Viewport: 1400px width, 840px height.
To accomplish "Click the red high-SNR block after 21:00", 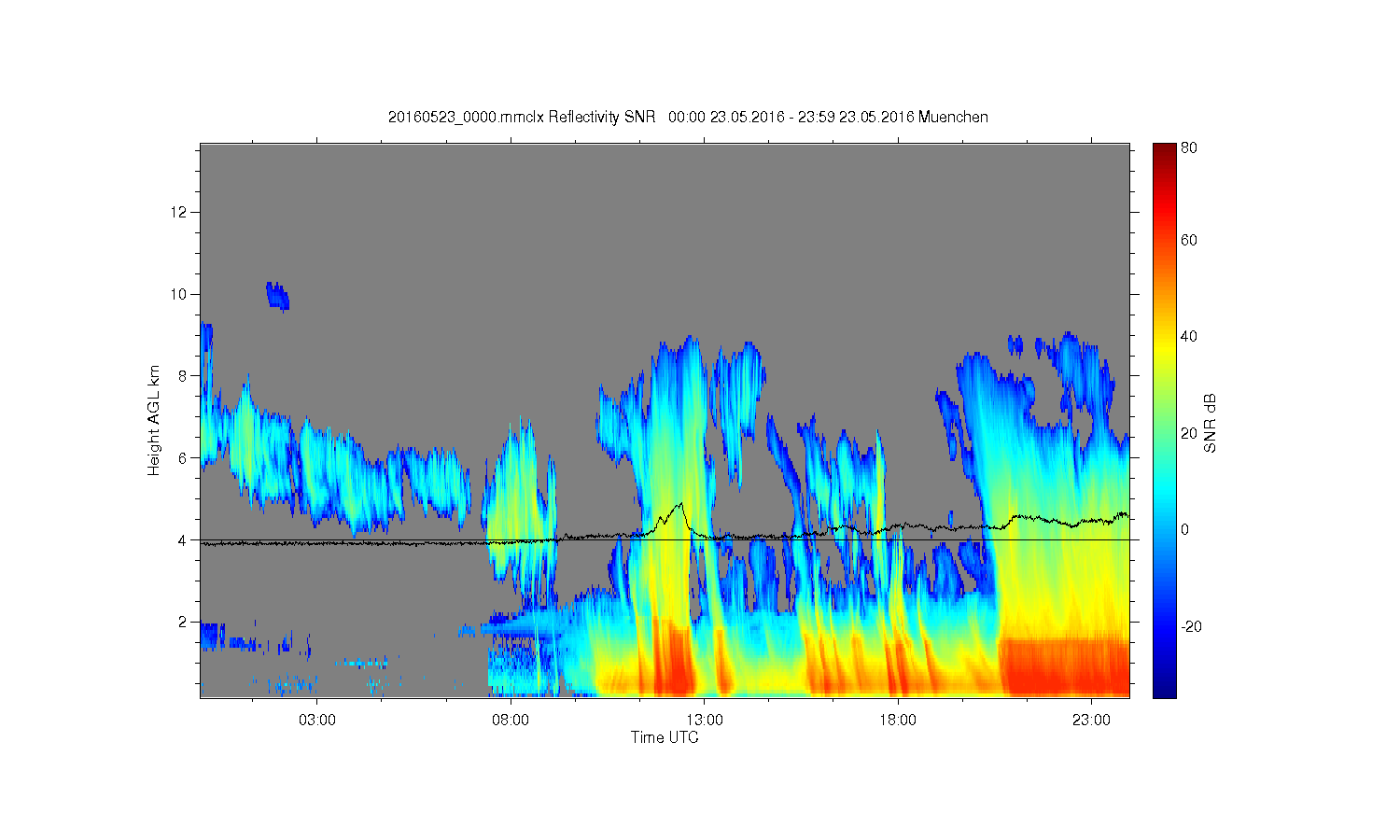I will pyautogui.click(x=1064, y=666).
